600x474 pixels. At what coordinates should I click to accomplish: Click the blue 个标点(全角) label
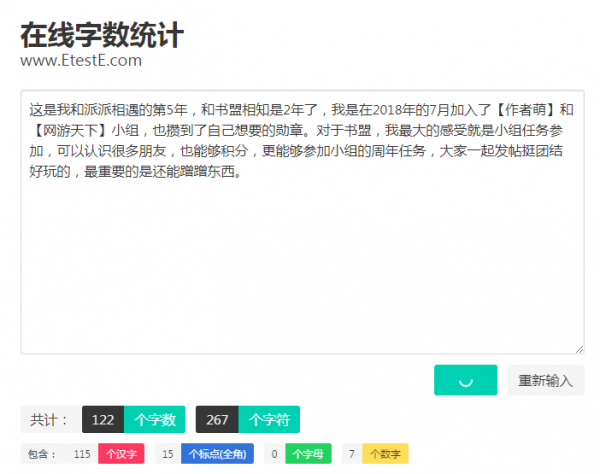click(x=217, y=454)
